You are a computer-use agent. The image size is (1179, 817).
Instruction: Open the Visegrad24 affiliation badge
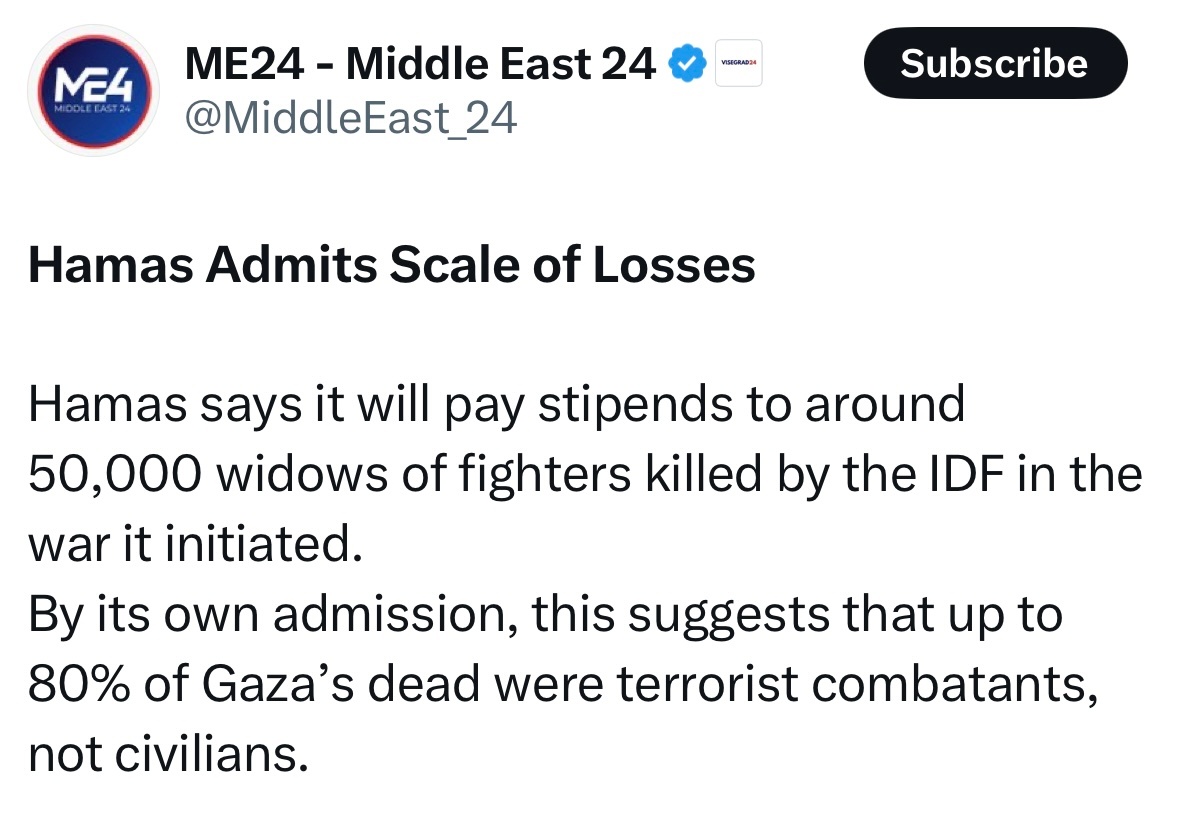(x=738, y=63)
